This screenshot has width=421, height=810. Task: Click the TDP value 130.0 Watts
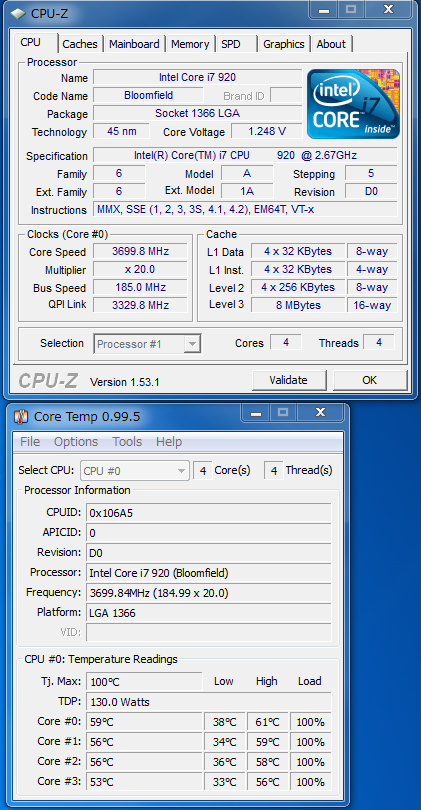209,702
